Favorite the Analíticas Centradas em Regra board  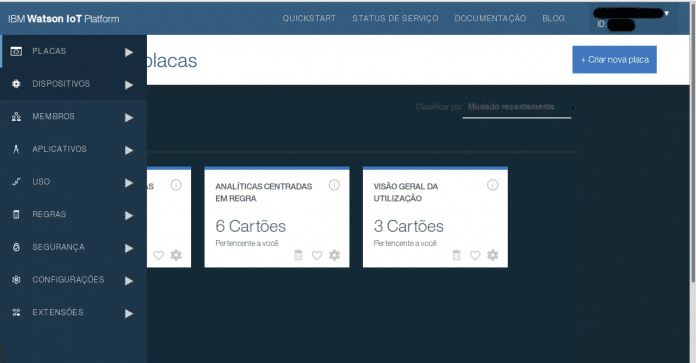point(316,255)
